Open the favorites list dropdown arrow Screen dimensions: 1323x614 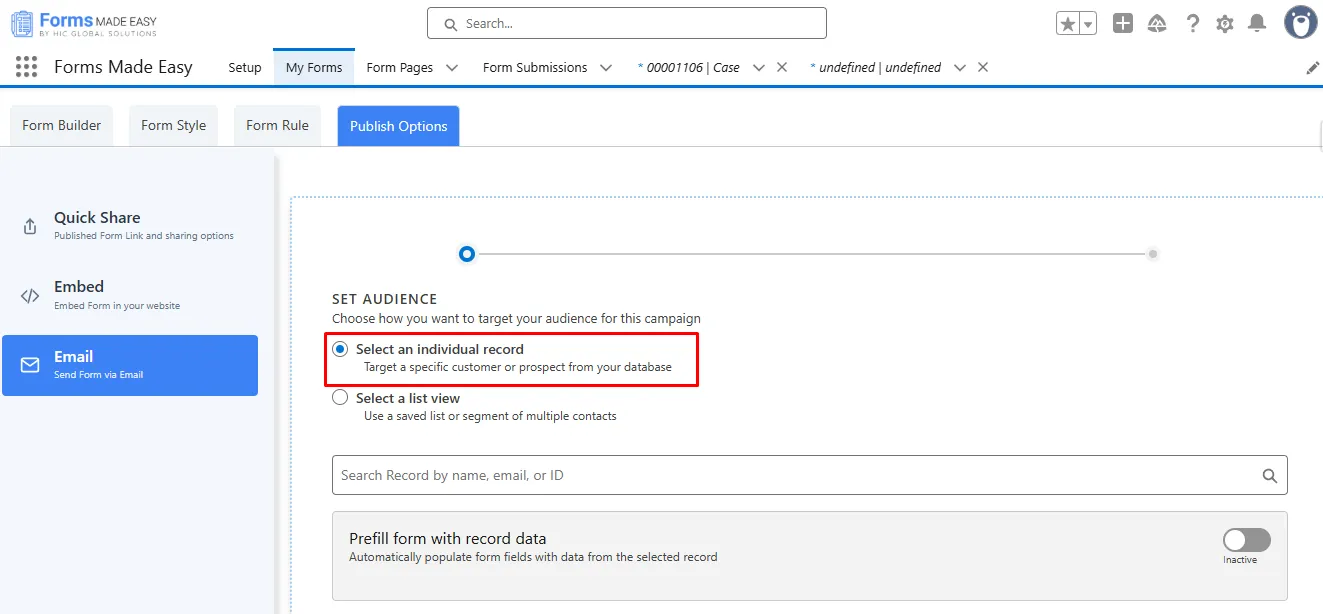coord(1088,24)
